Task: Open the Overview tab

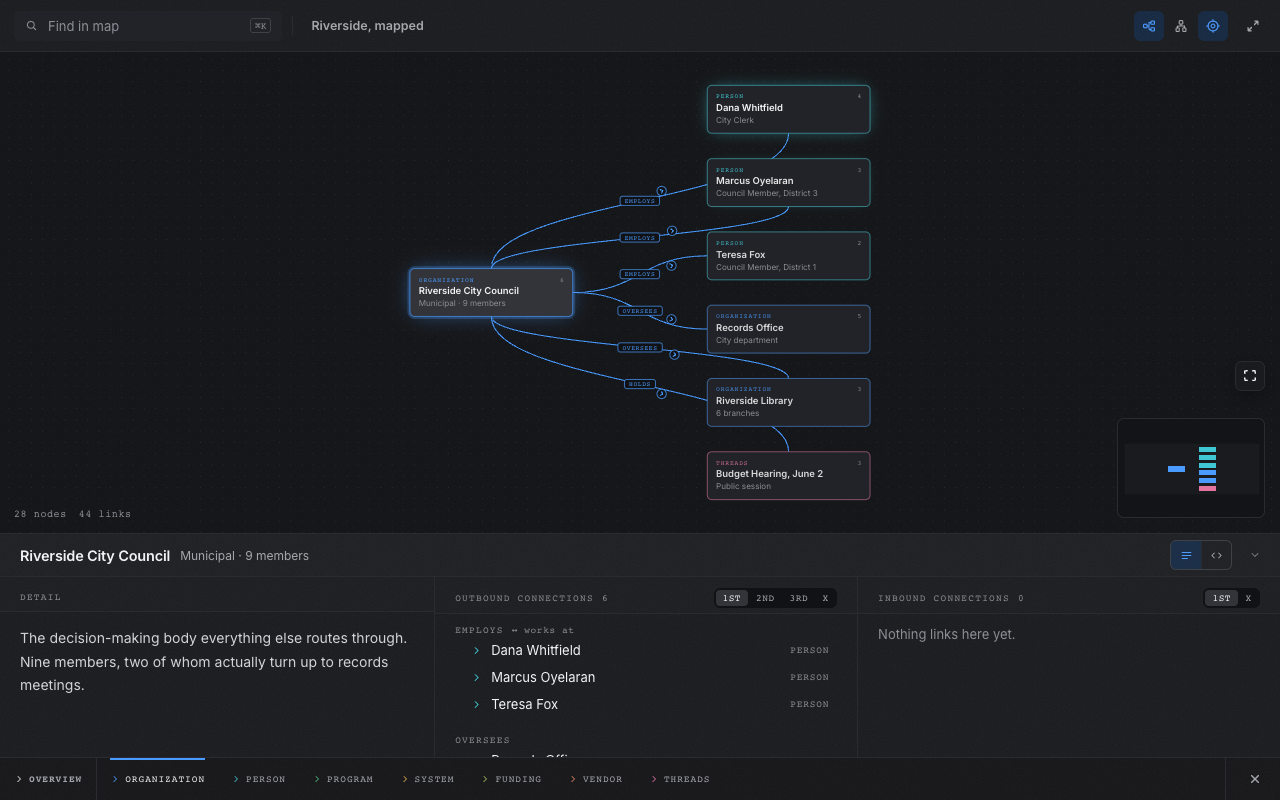Action: tap(49, 779)
